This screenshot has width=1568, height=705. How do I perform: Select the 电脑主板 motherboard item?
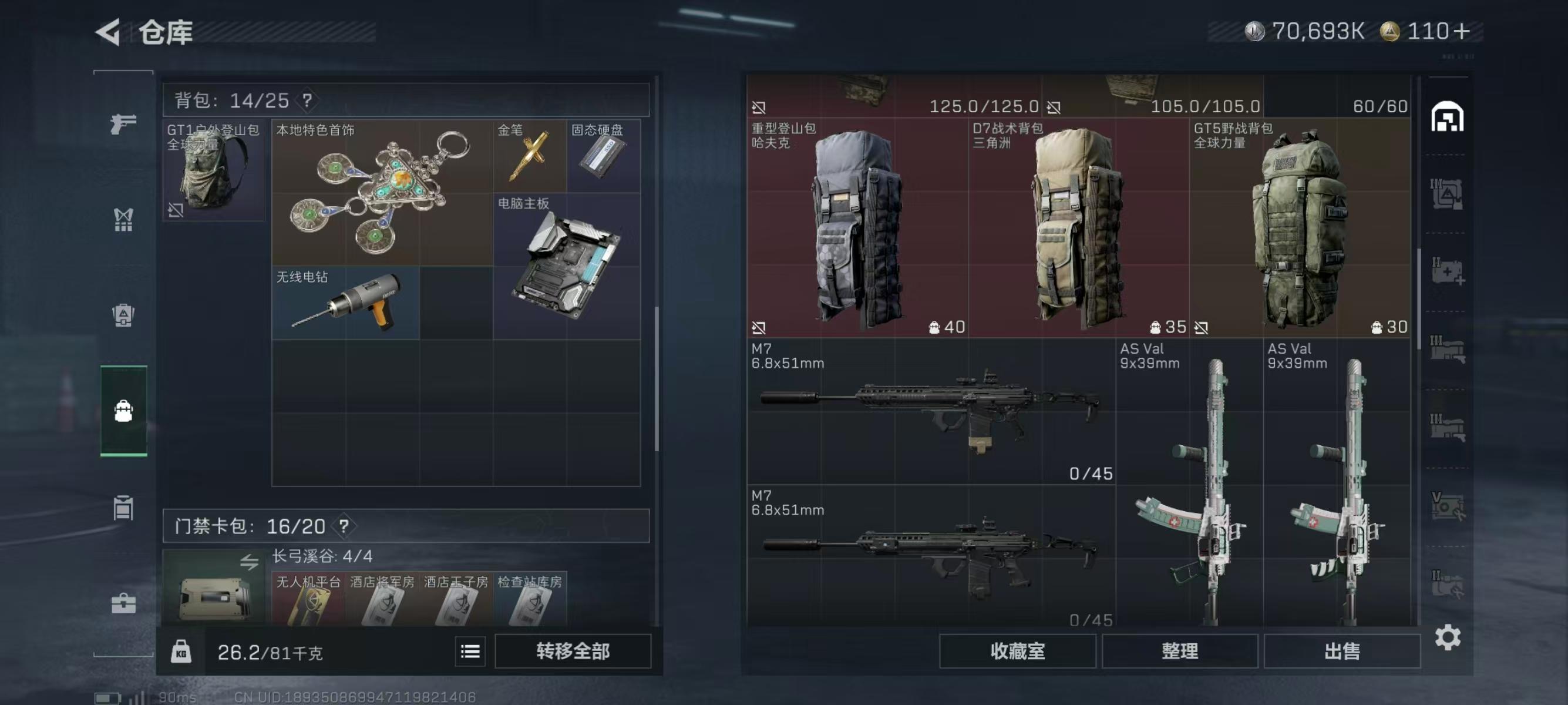567,266
